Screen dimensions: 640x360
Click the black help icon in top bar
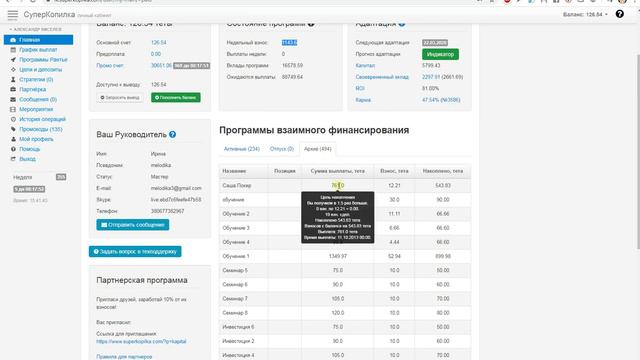[619, 14]
